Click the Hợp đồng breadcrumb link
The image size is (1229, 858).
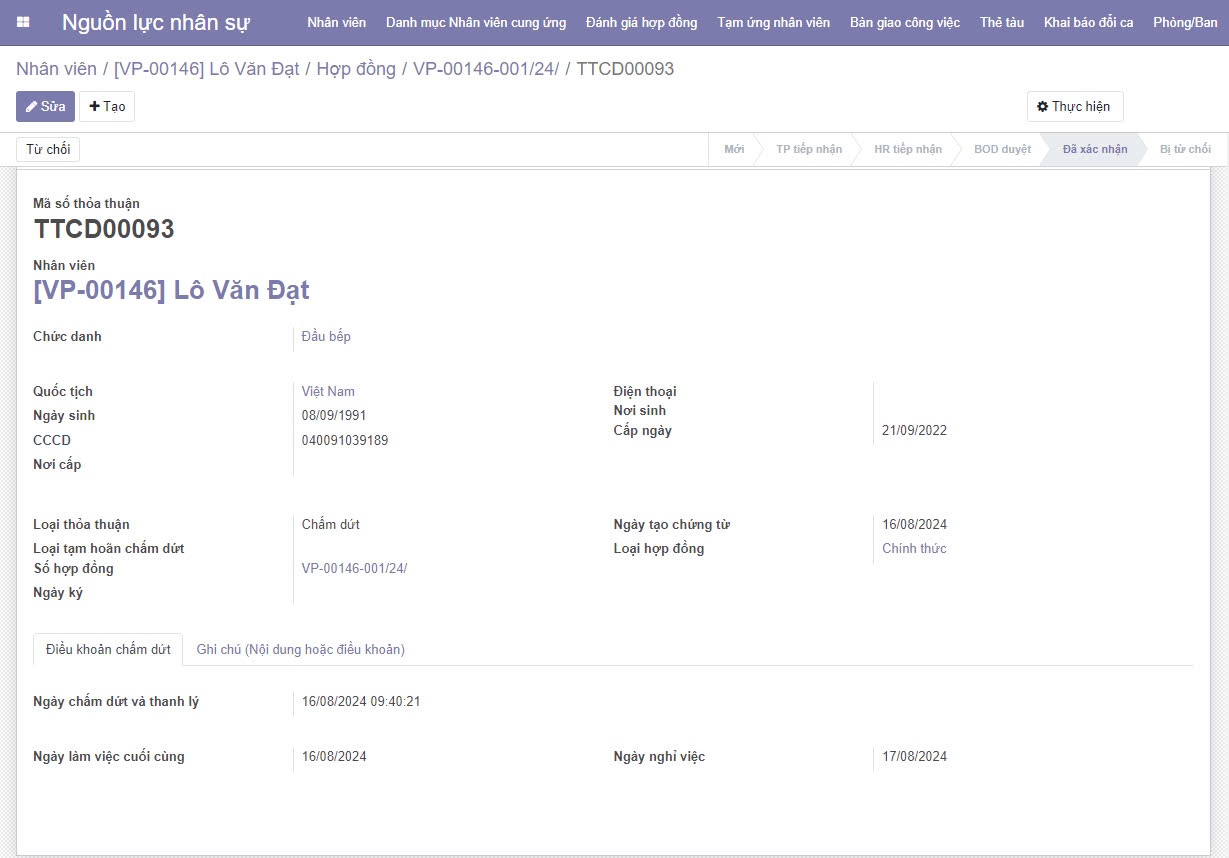[x=356, y=69]
